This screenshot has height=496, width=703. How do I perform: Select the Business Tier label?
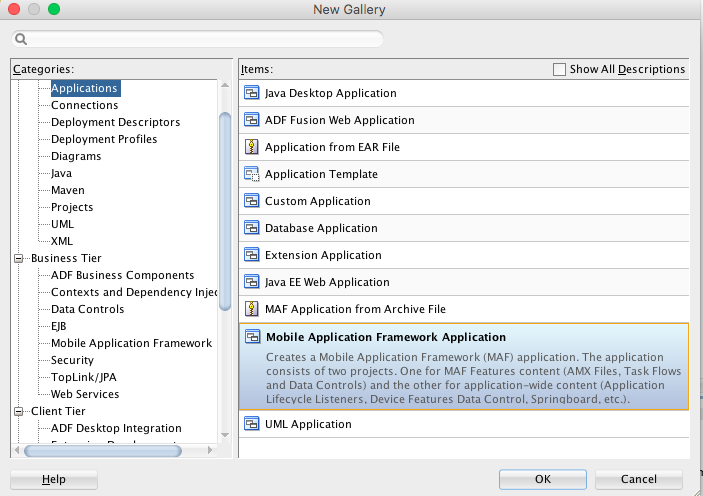[x=66, y=258]
